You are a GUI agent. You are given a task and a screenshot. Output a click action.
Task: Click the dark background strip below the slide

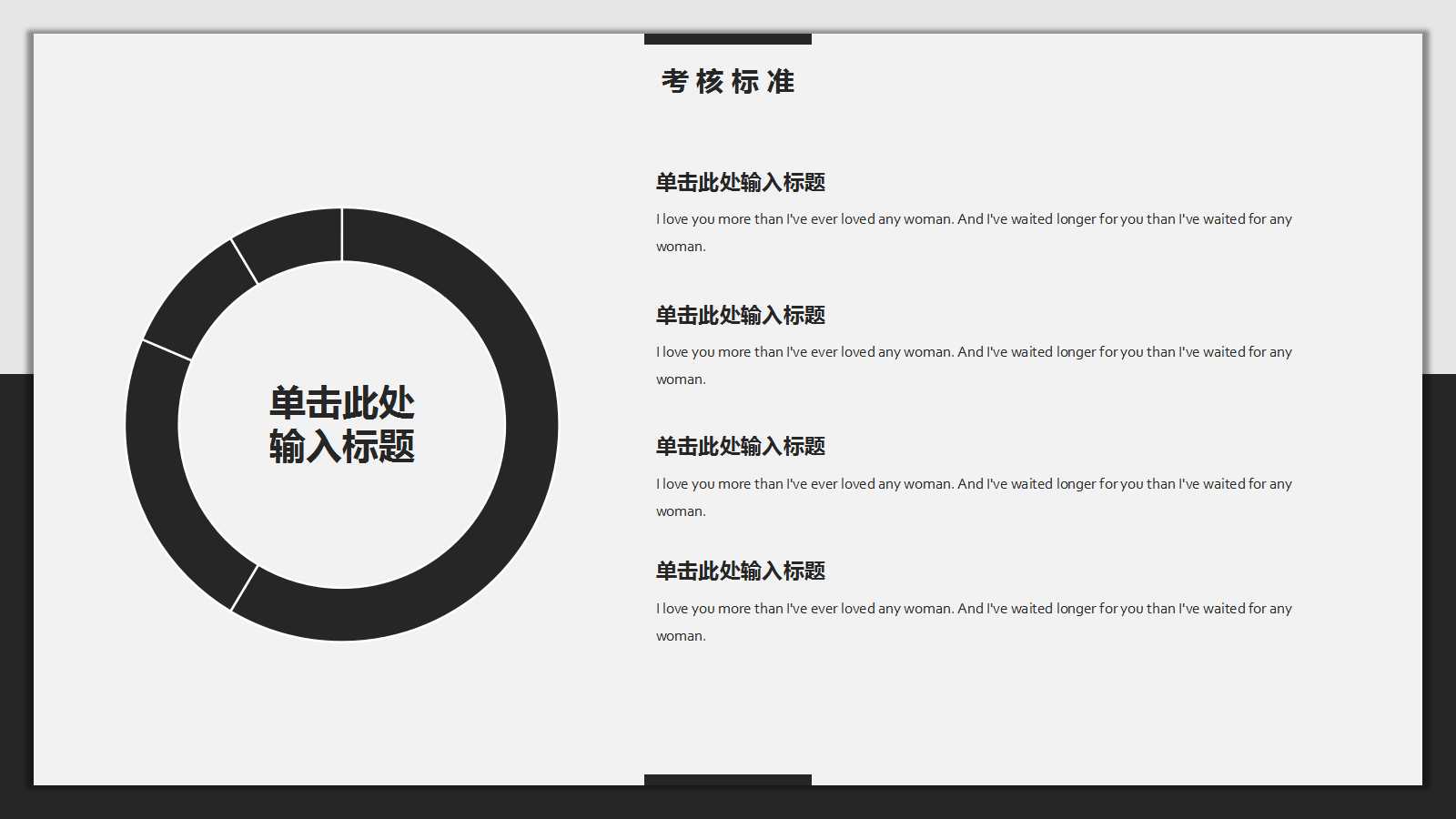[728, 803]
